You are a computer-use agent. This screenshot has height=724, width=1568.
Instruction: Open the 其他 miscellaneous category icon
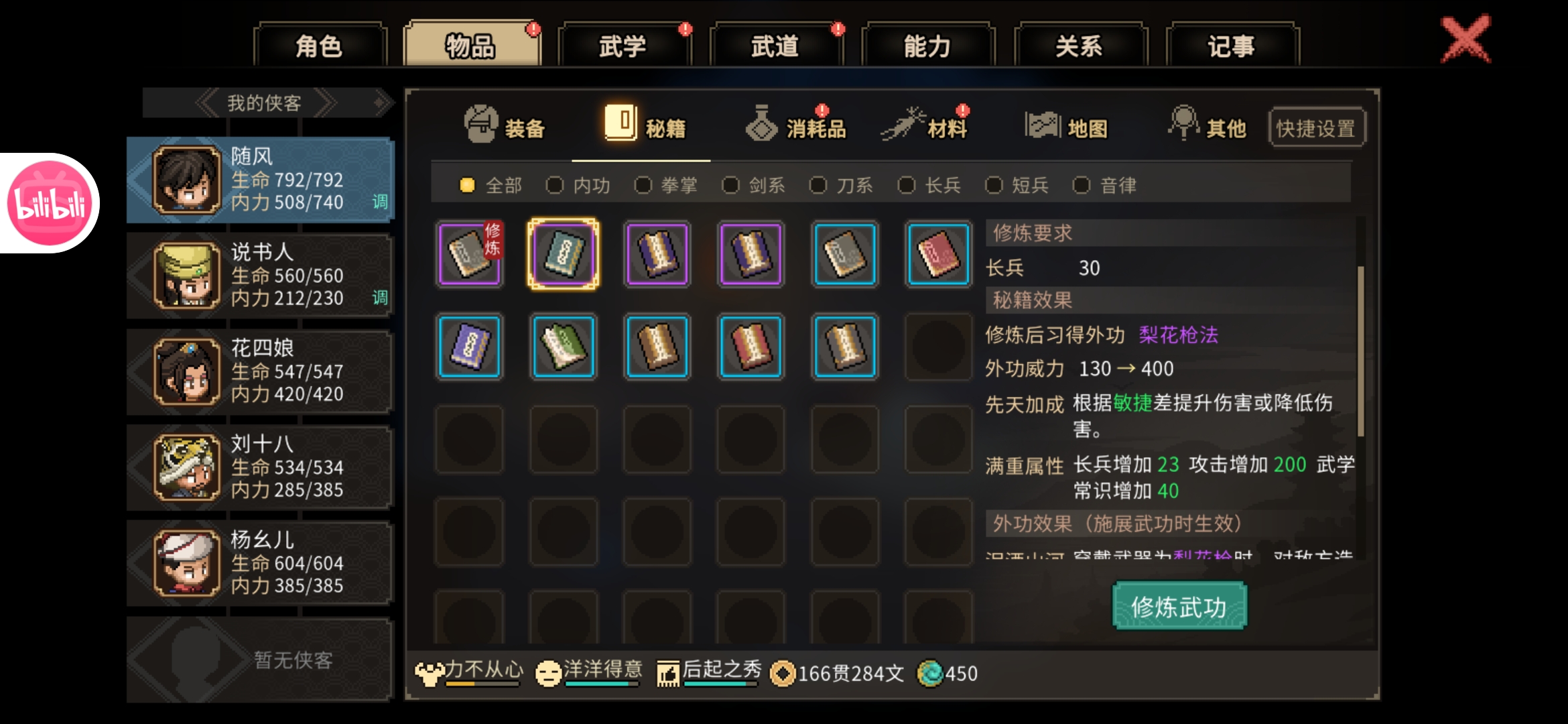pos(1184,123)
